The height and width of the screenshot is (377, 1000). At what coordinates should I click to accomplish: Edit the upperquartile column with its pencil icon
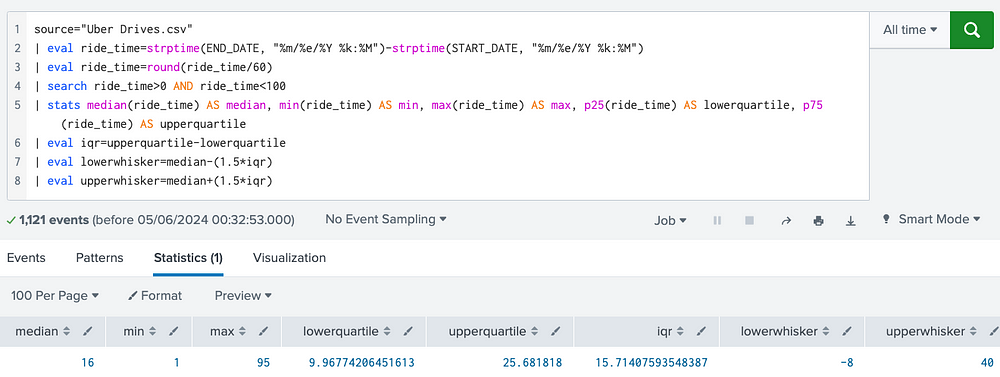coord(556,331)
